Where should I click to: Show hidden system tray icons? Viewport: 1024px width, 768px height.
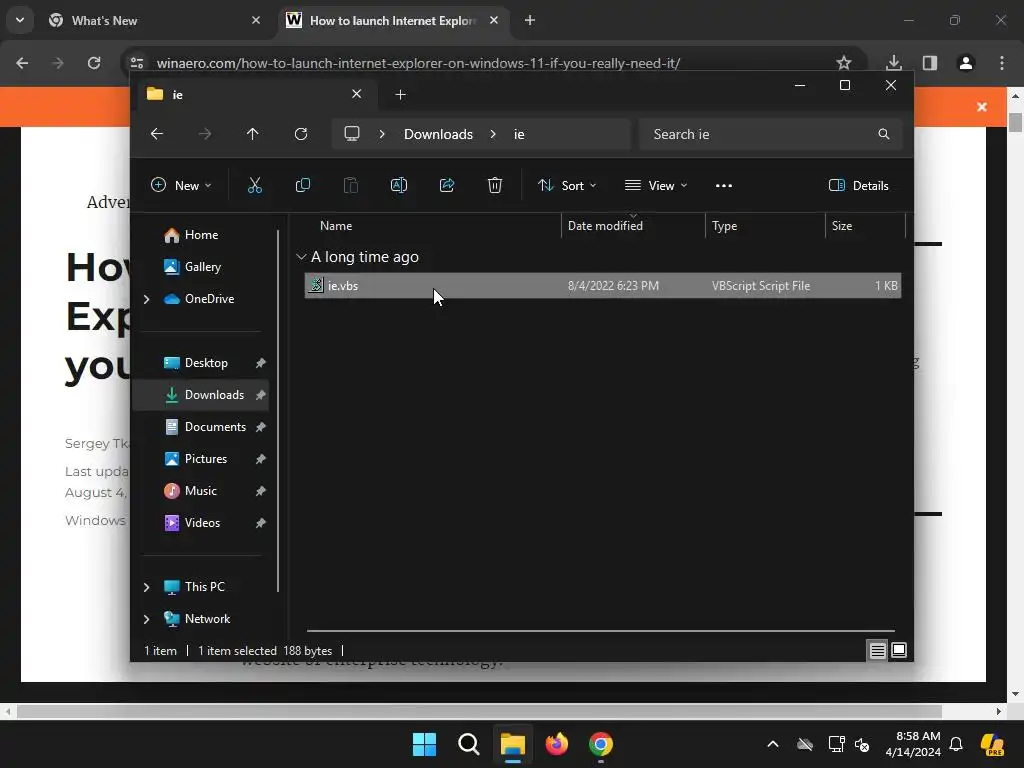[773, 744]
